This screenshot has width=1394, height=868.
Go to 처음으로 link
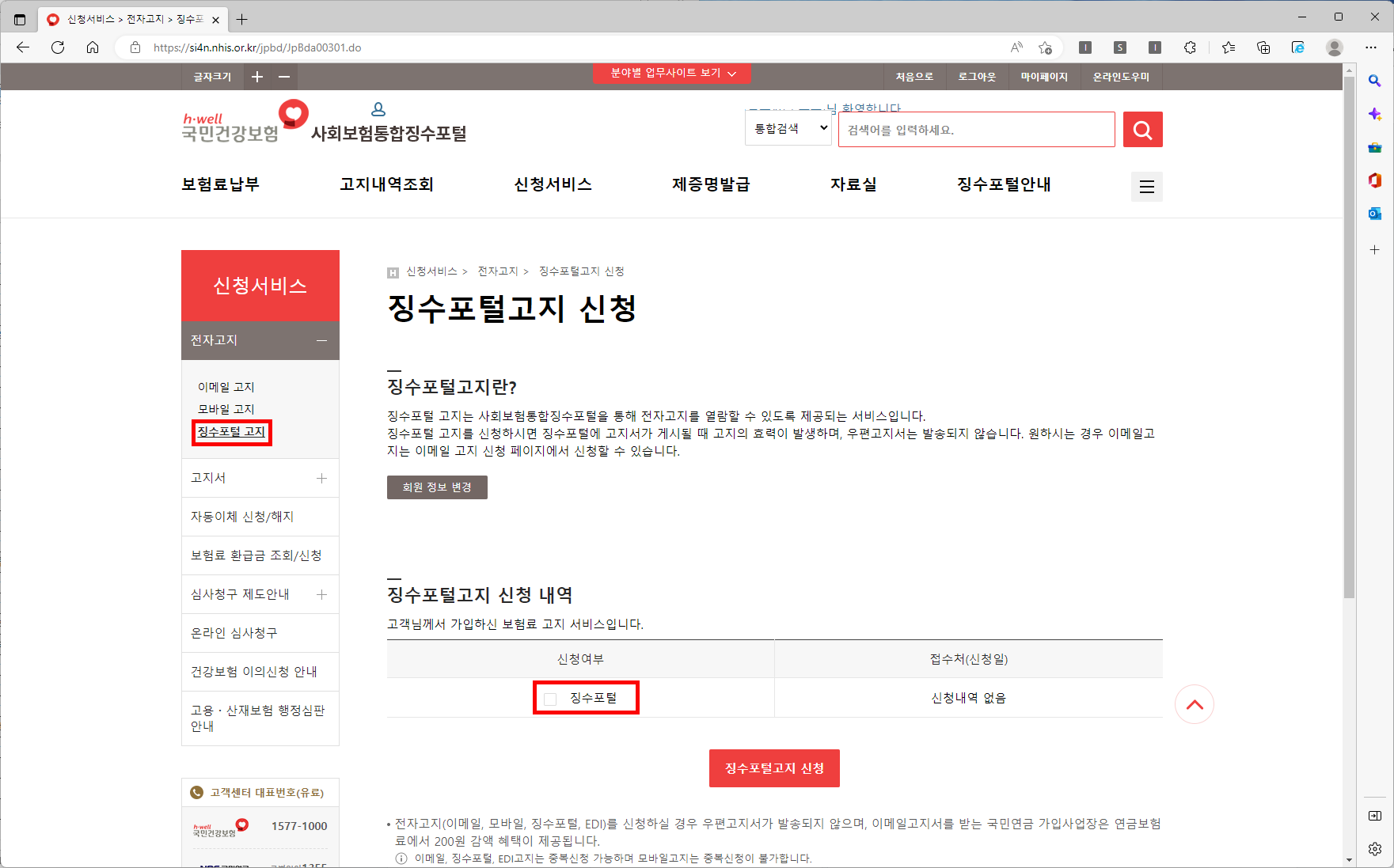coord(914,77)
